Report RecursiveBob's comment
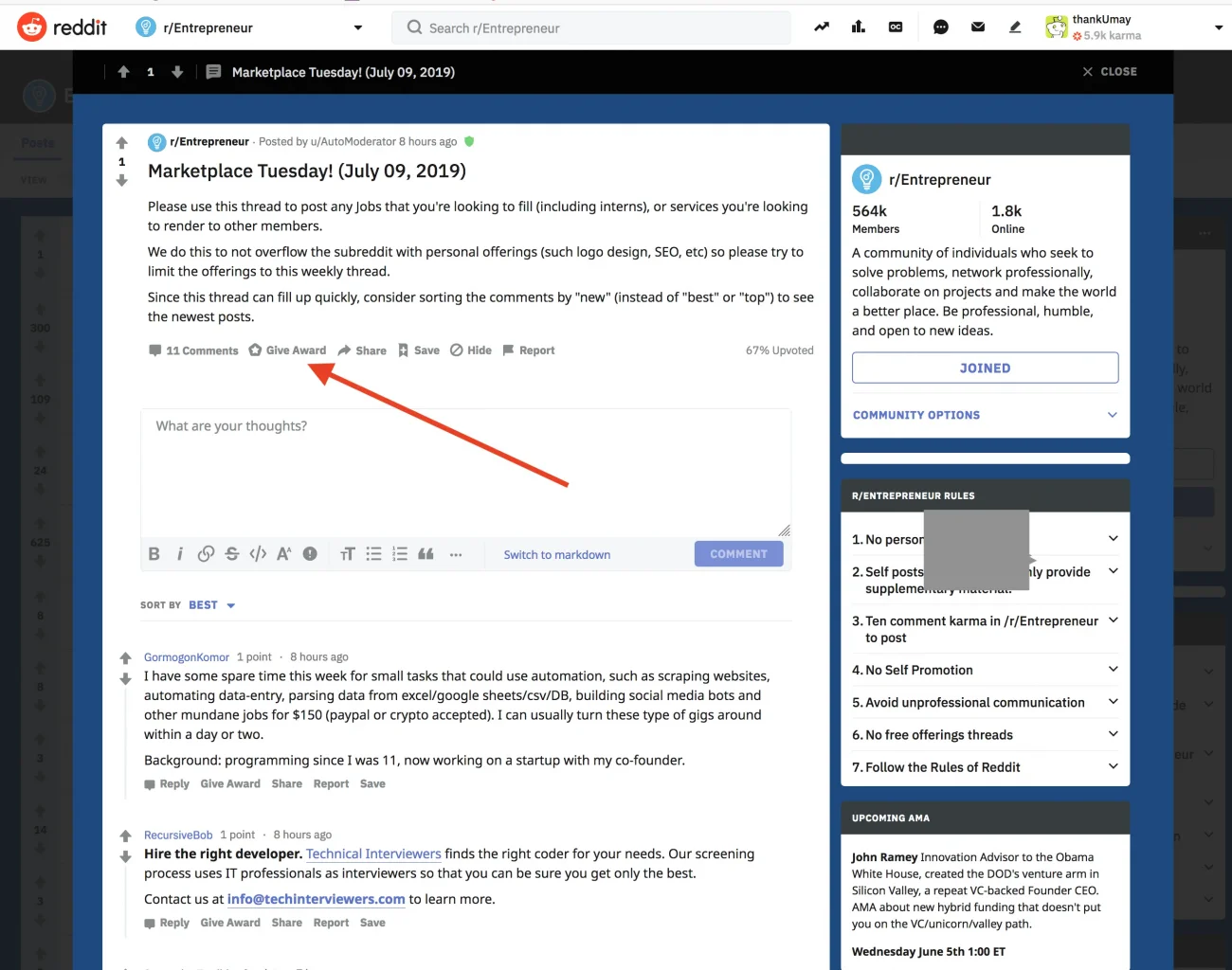 pyautogui.click(x=331, y=924)
